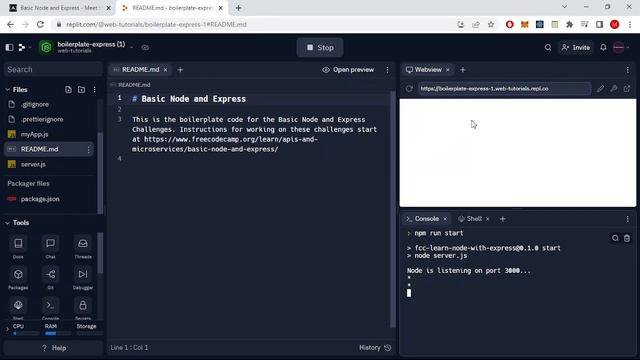
Task: Toggle the left sidebar panel icon
Action: [9, 47]
